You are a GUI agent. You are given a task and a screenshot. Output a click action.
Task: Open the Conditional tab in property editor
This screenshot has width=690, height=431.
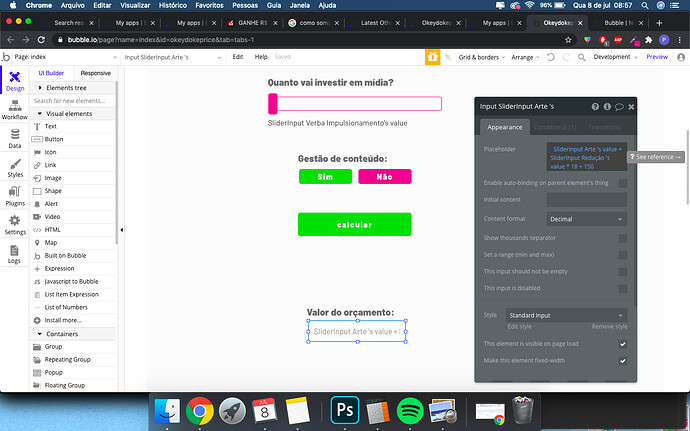pos(554,127)
